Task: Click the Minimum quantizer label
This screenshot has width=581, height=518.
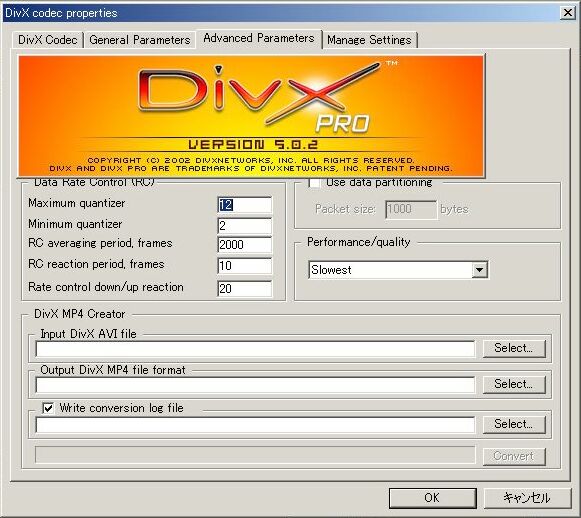Action: point(75,224)
